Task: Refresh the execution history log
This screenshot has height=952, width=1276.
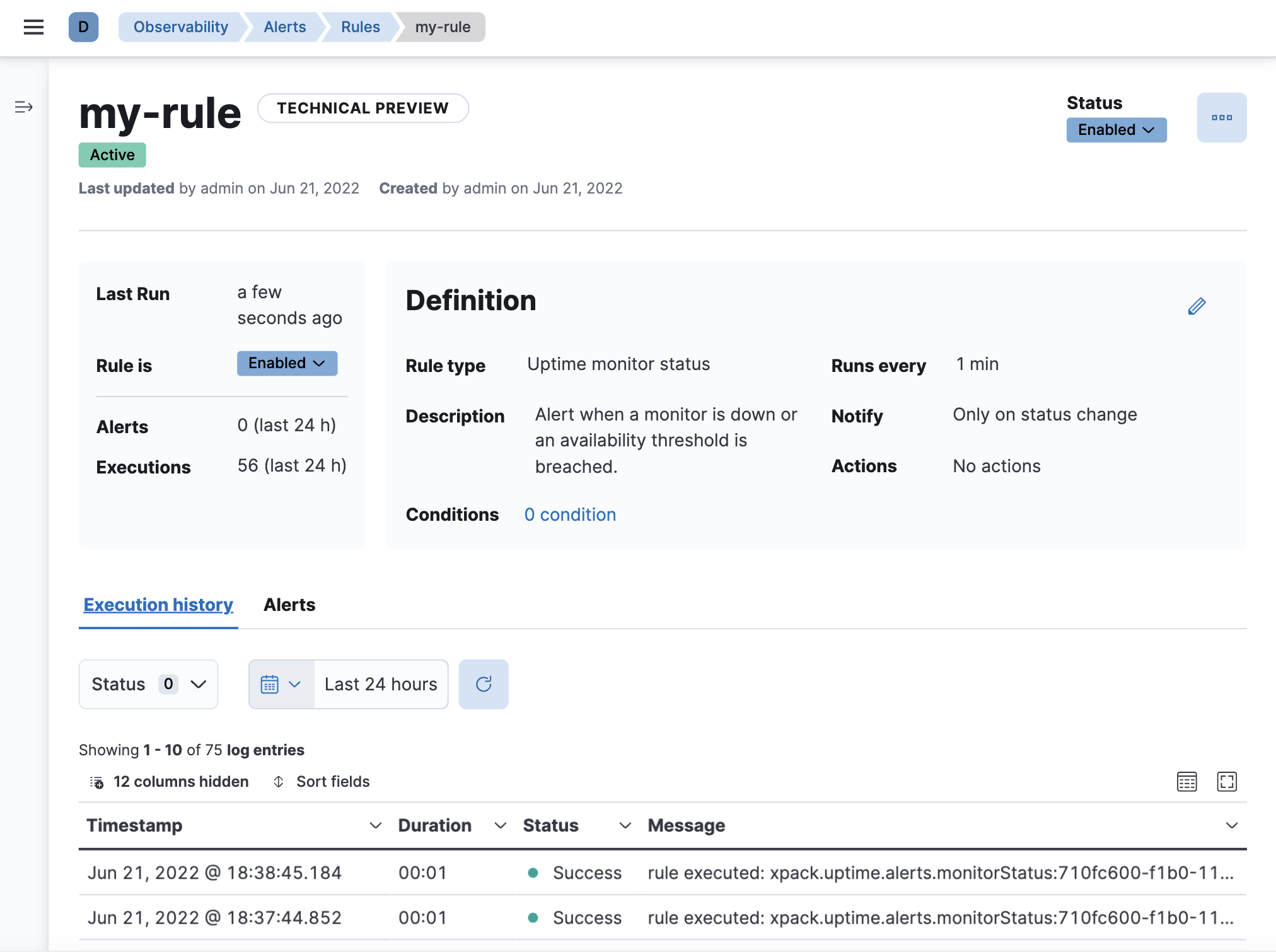Action: pyautogui.click(x=483, y=684)
